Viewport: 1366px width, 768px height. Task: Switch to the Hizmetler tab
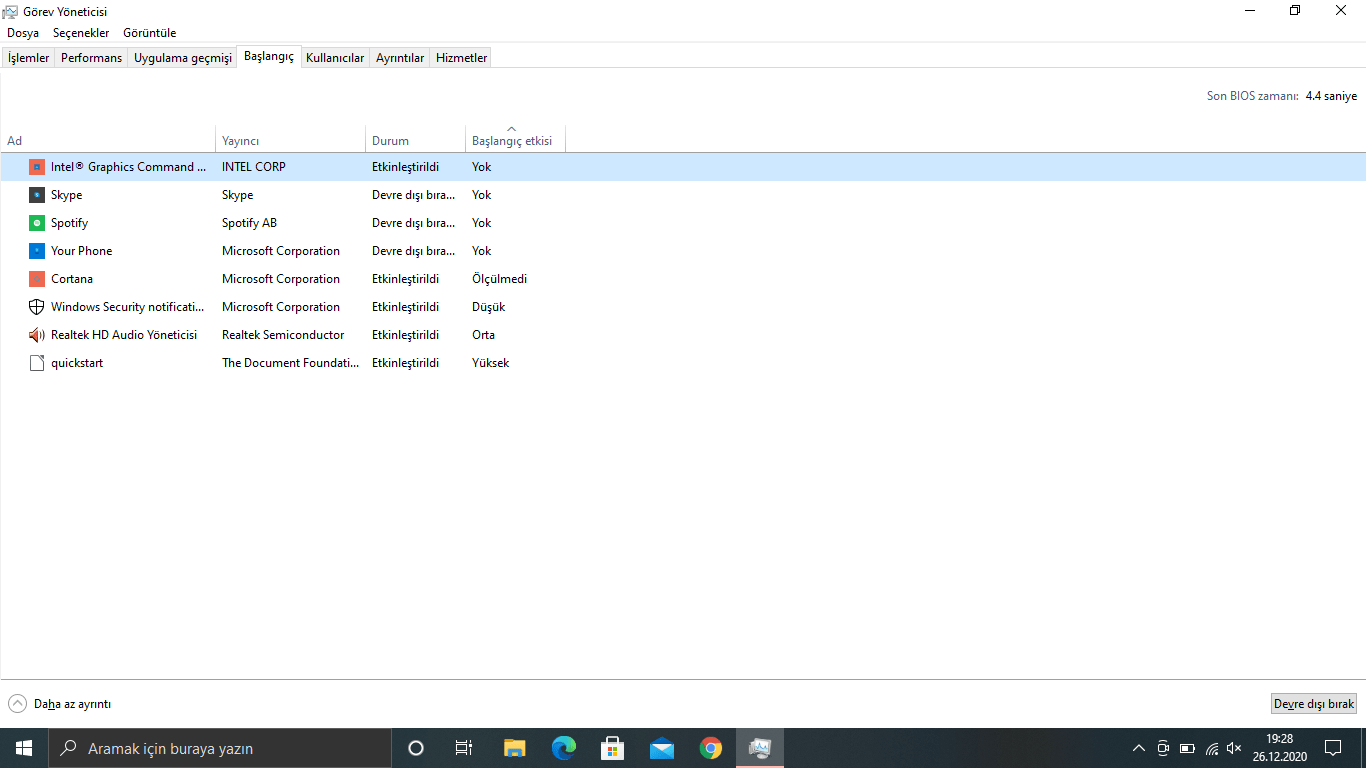462,58
